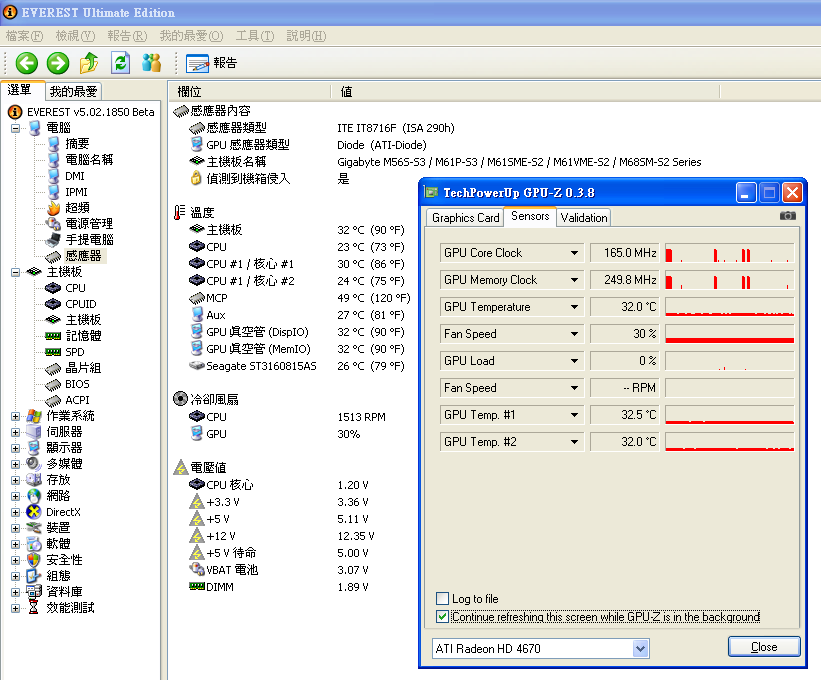The image size is (821, 680).
Task: Click the 偵測到機箱侵入 chassis intrusion row
Action: (x=269, y=179)
